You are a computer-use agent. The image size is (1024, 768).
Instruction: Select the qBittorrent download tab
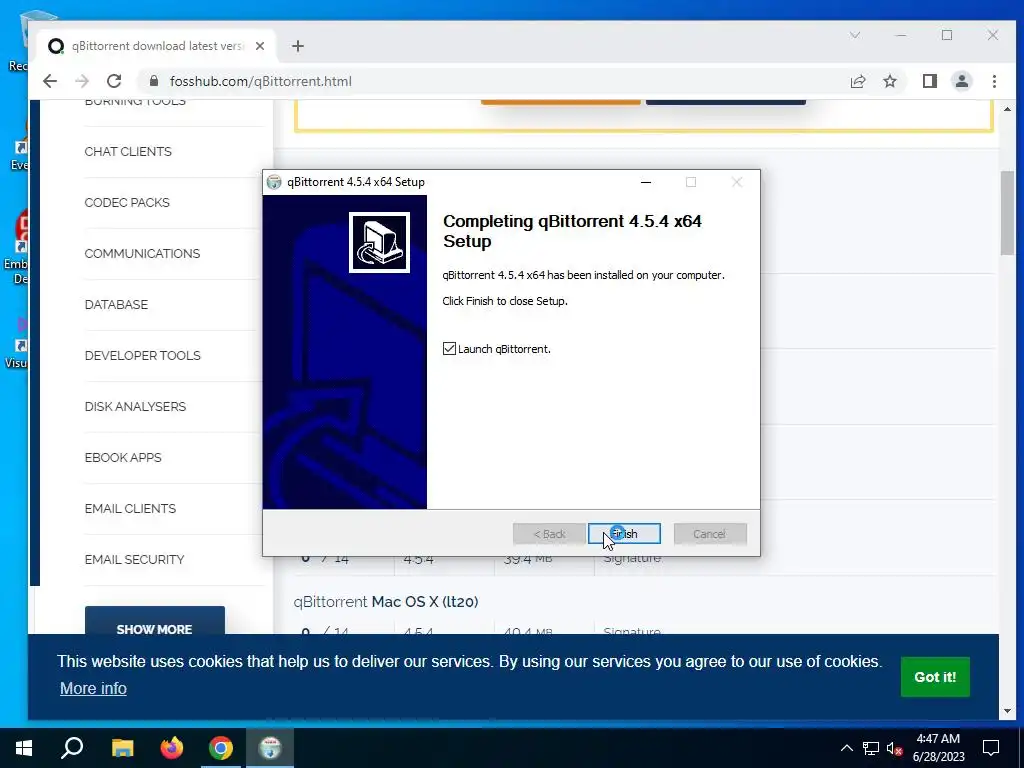157,46
